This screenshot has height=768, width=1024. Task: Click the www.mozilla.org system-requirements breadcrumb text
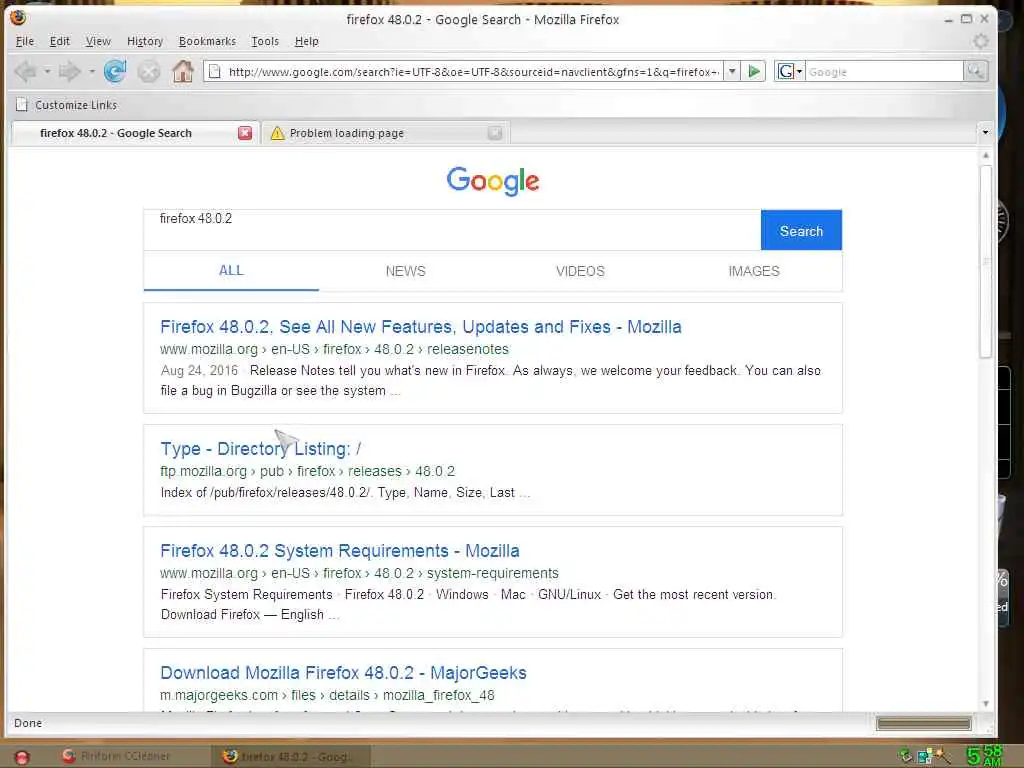point(359,573)
